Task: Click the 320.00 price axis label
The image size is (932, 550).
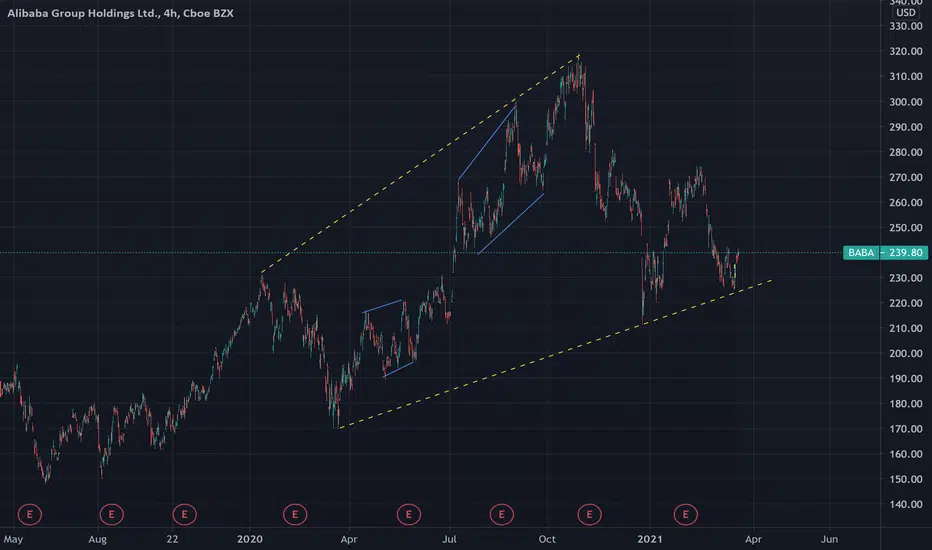Action: click(x=906, y=51)
